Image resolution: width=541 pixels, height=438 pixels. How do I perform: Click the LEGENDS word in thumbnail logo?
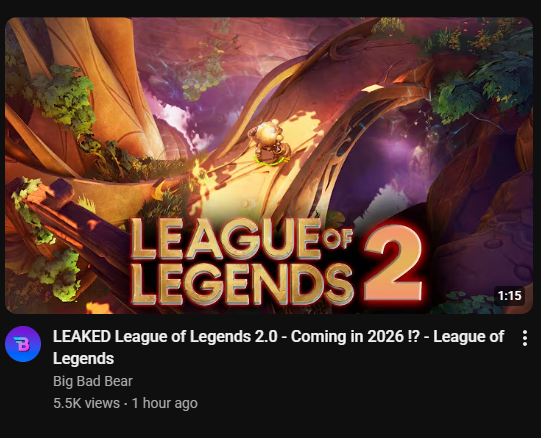[x=242, y=284]
